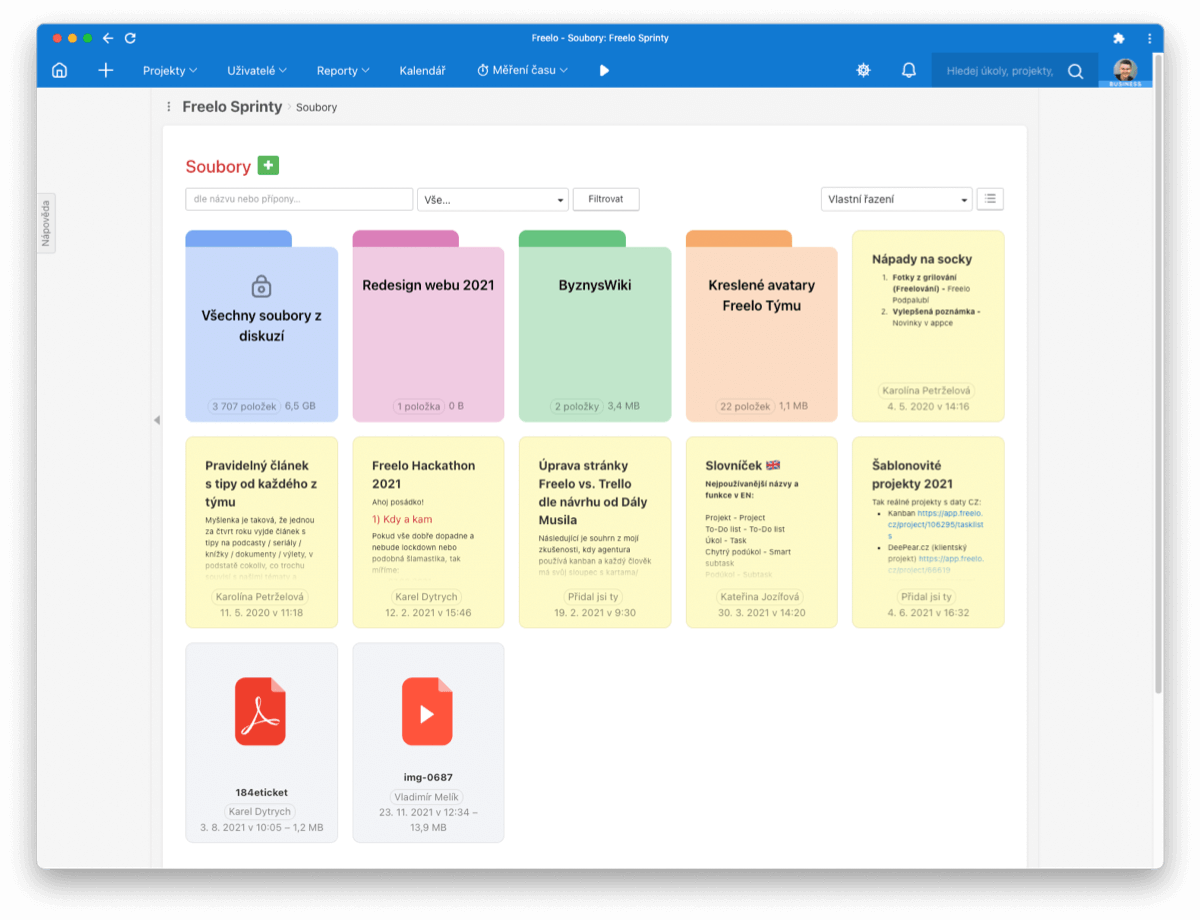This screenshot has height=920, width=1200.
Task: Go to the Freelo home dashboard icon
Action: point(60,70)
